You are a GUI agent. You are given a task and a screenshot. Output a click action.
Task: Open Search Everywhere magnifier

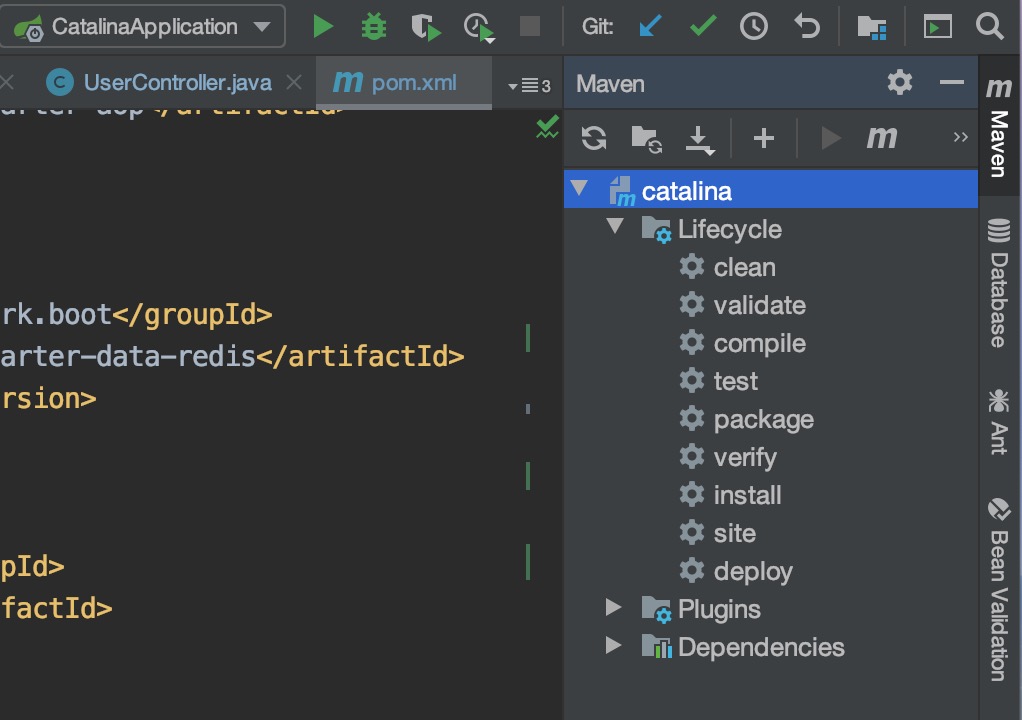(989, 27)
